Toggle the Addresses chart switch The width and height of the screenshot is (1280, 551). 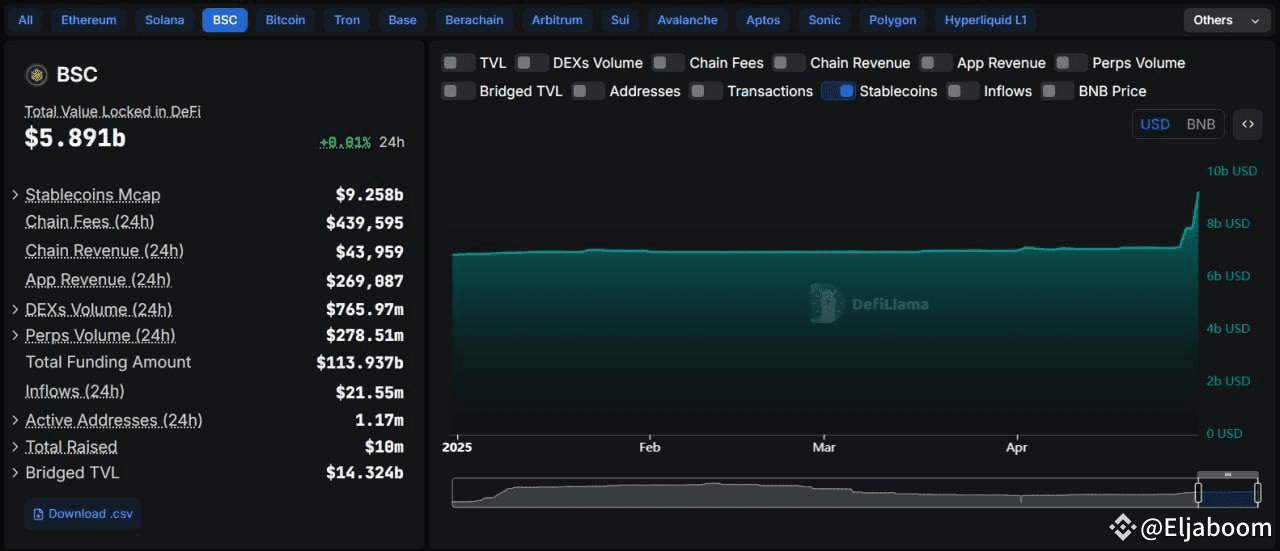tap(588, 91)
